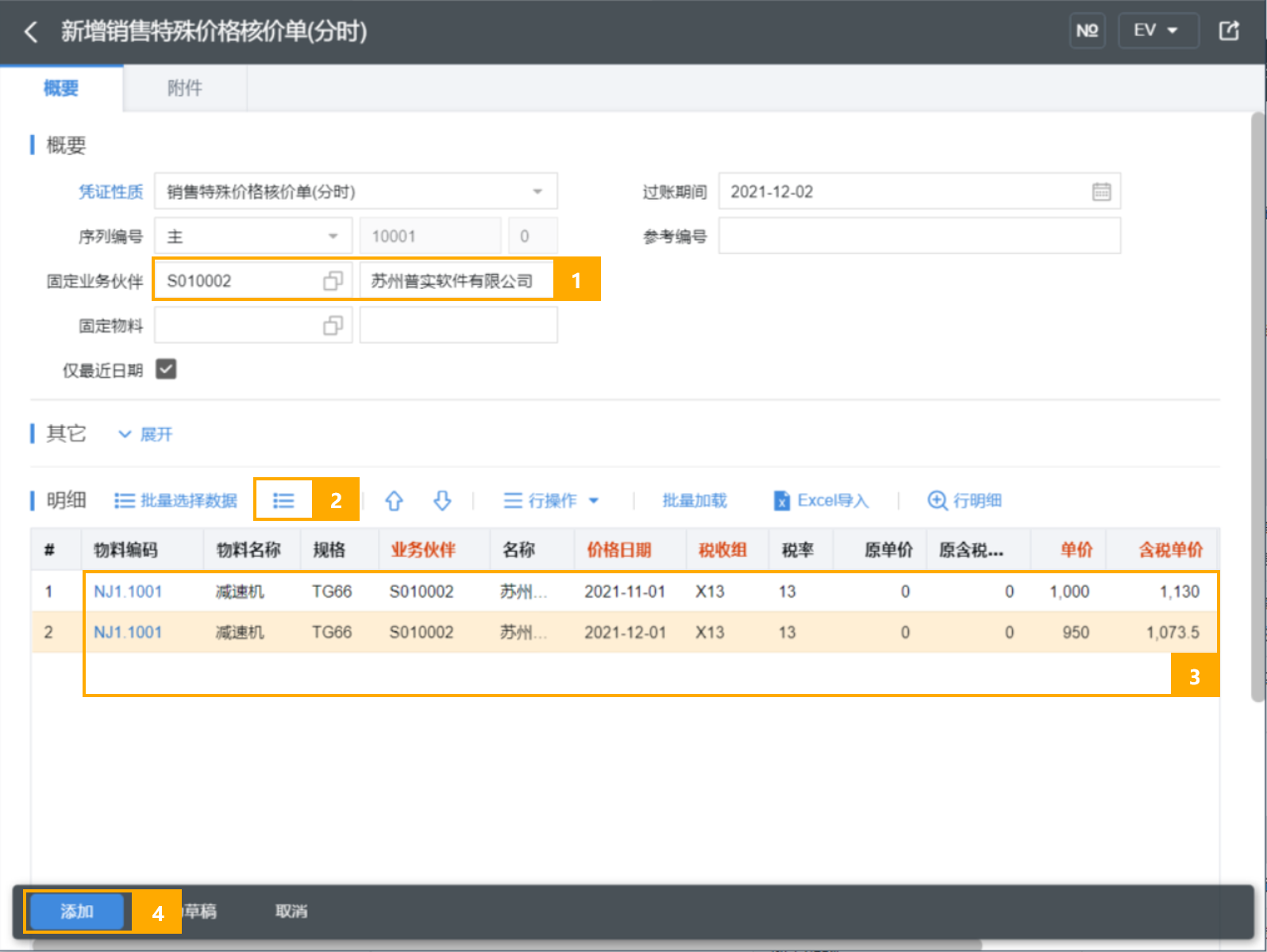Go back using the header arrow

(x=31, y=32)
